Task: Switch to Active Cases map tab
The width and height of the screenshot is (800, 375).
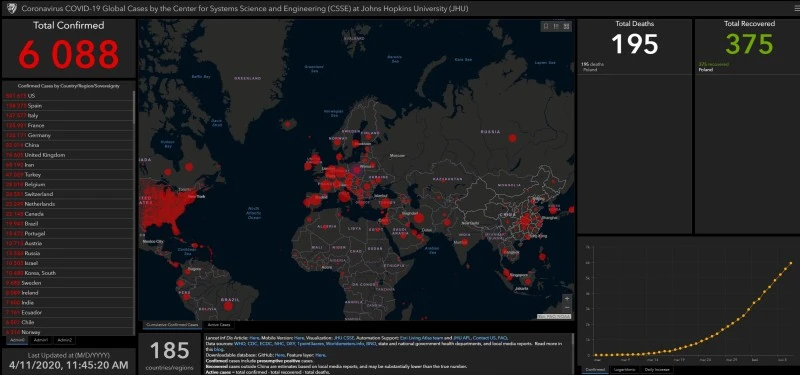Action: (219, 325)
